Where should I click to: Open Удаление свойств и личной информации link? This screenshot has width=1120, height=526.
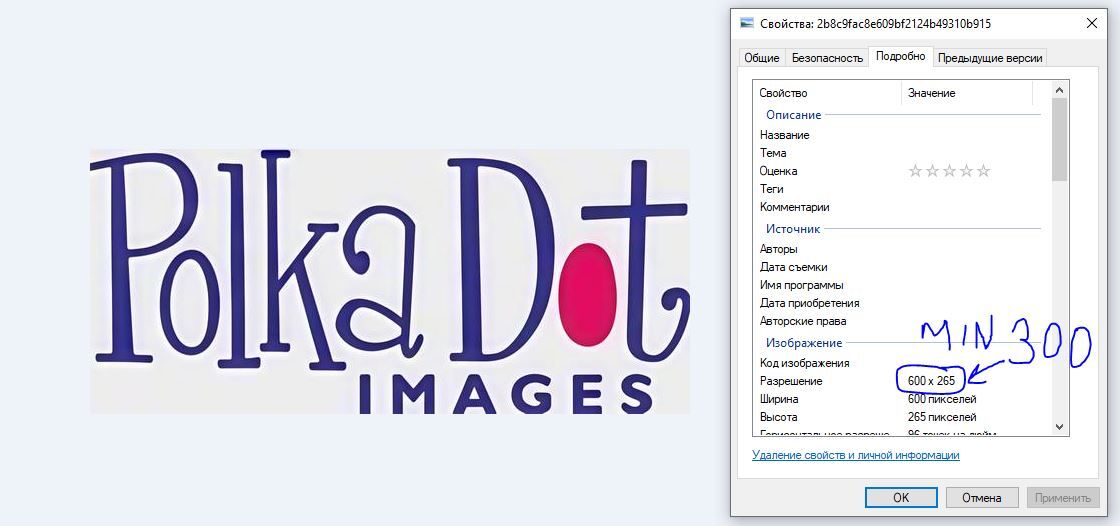856,455
